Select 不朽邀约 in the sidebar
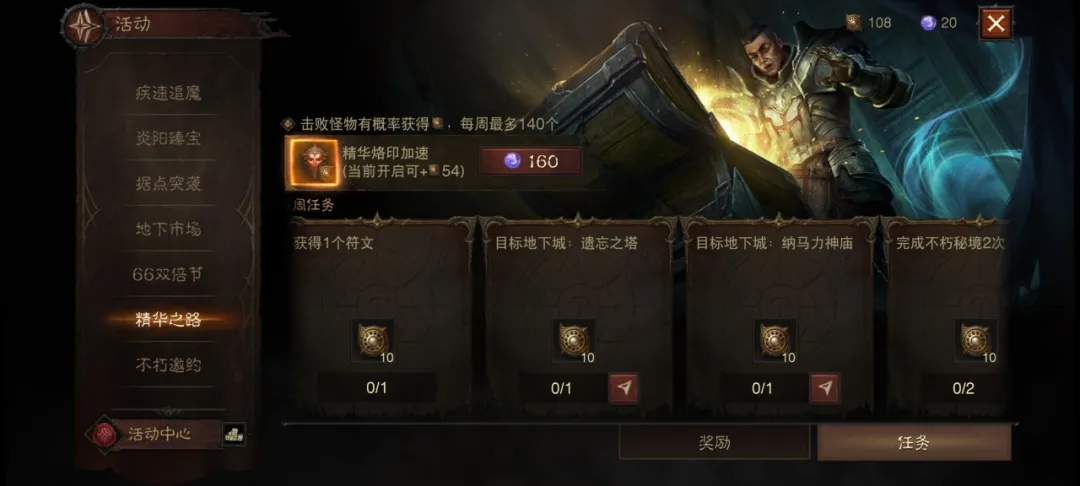Screen dimensions: 1080x486 (169, 365)
